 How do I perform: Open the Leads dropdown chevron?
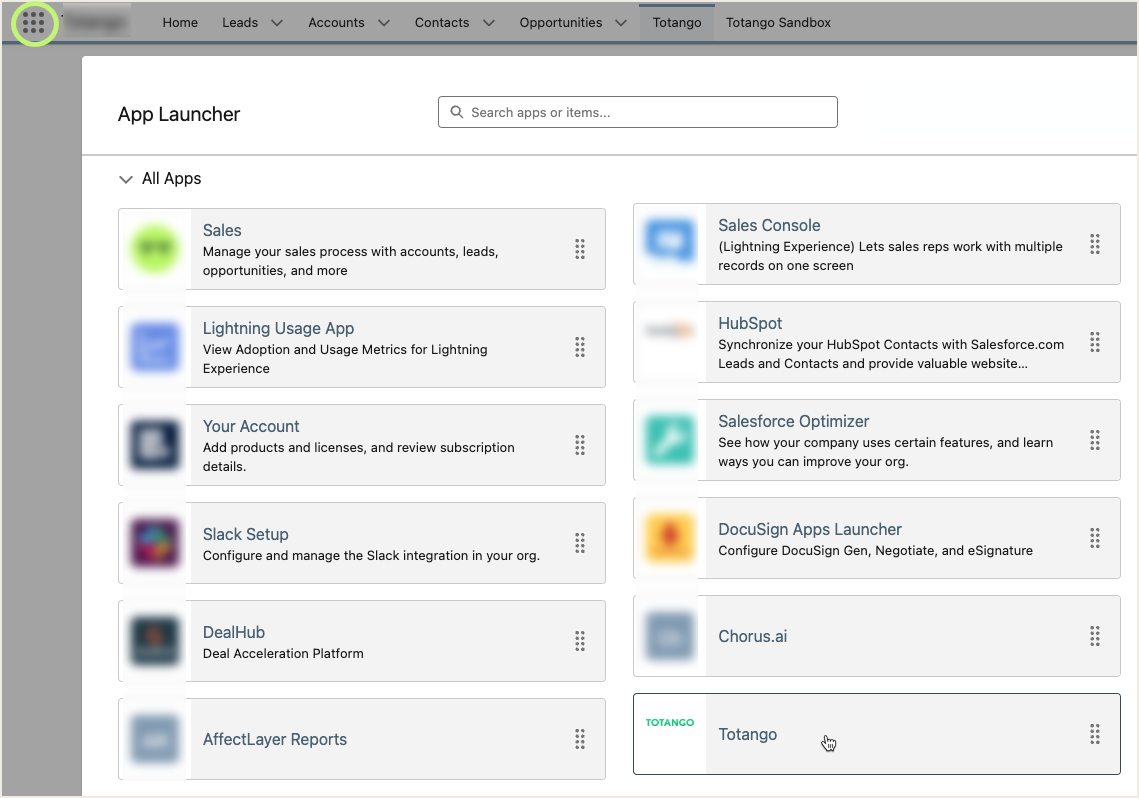(x=277, y=23)
